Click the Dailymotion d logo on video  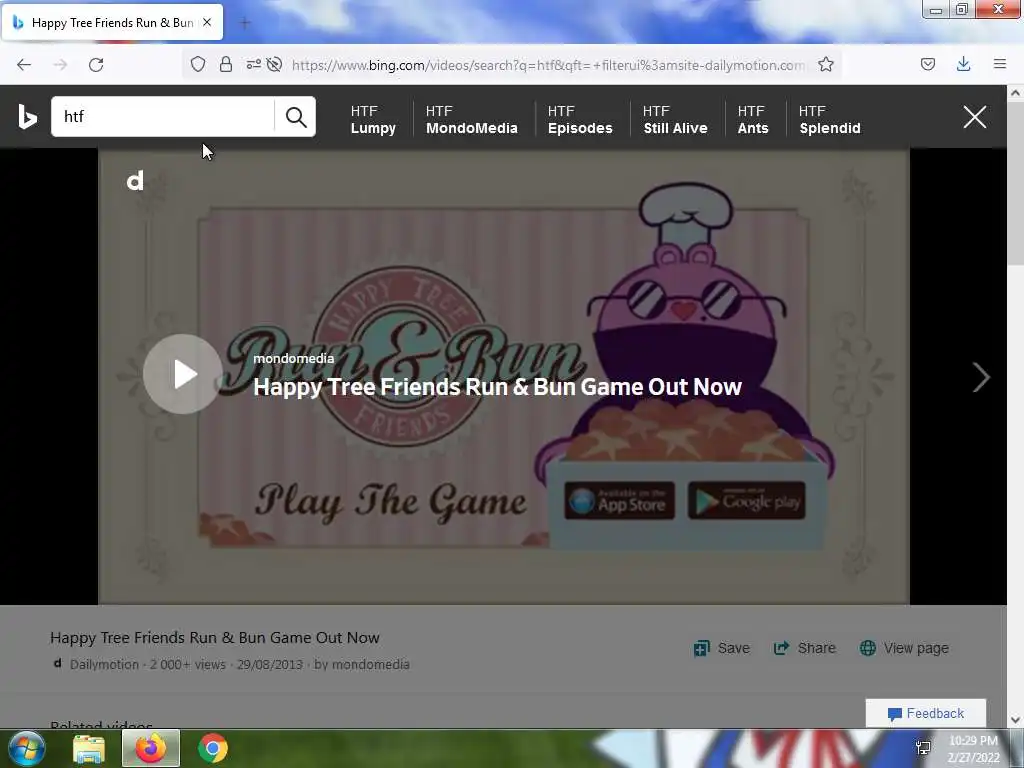pyautogui.click(x=135, y=181)
